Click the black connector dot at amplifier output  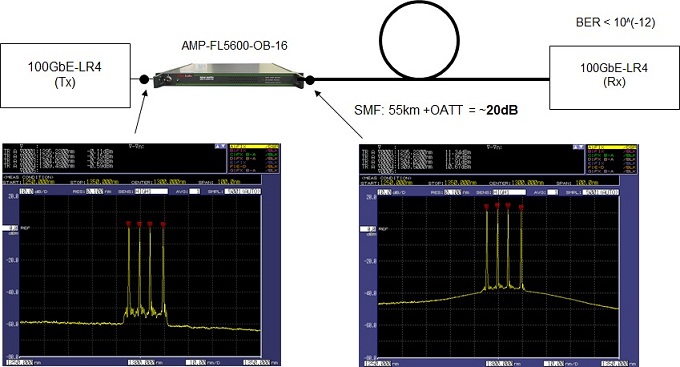[x=310, y=80]
